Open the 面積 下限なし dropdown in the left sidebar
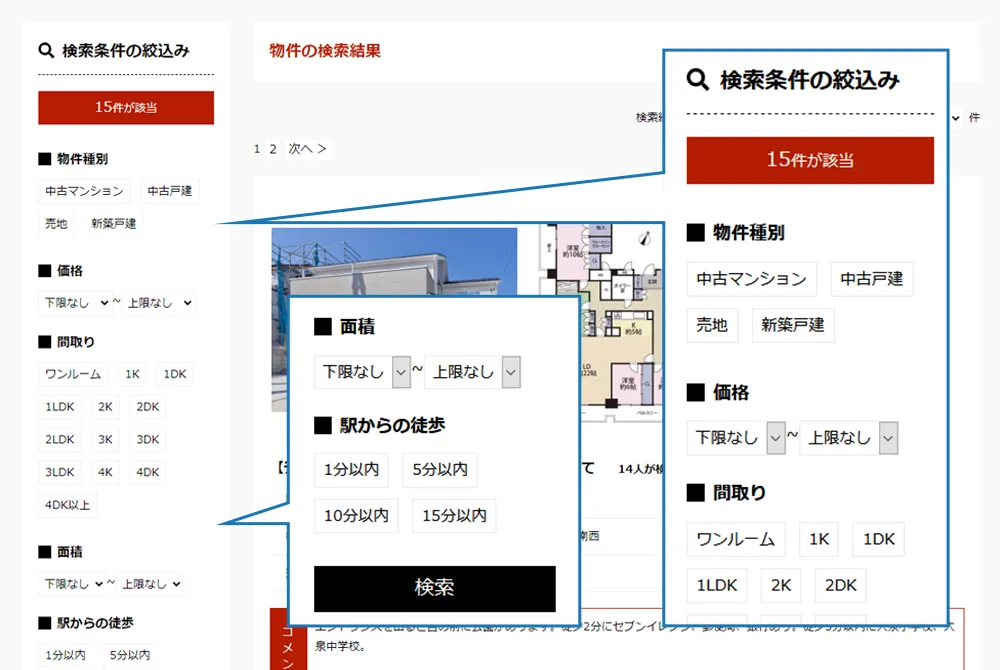This screenshot has height=670, width=1000. (72, 584)
